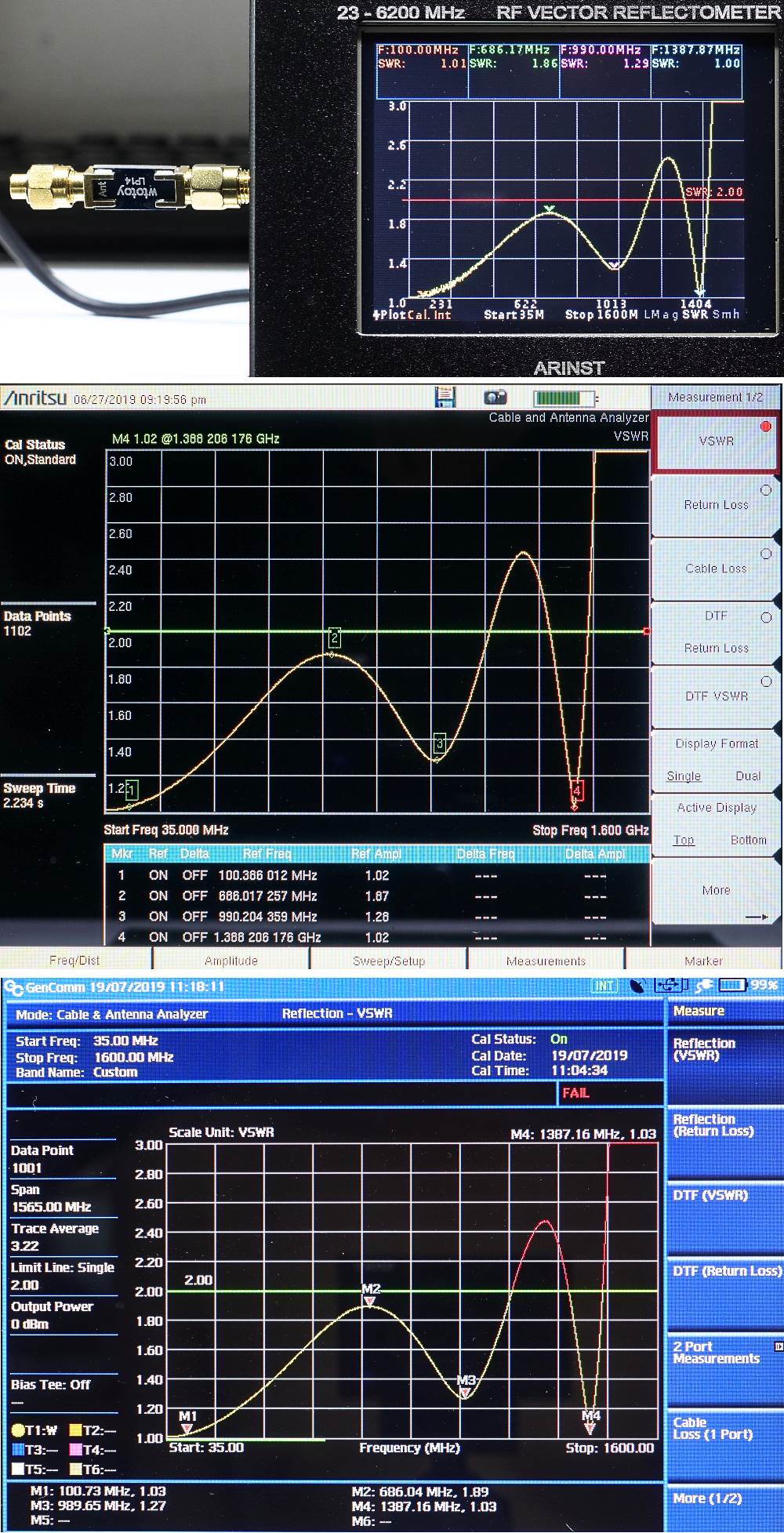Tap the Anritsu logo in the corner
The image size is (784, 1533).
(35, 398)
